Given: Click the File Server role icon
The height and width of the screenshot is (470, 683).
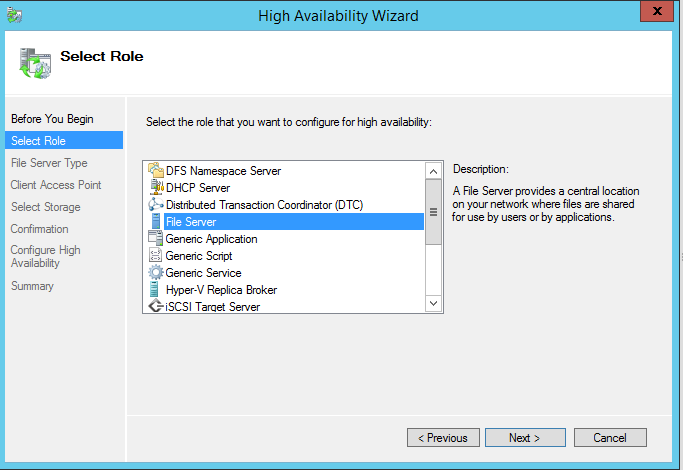Looking at the screenshot, I should coord(156,222).
